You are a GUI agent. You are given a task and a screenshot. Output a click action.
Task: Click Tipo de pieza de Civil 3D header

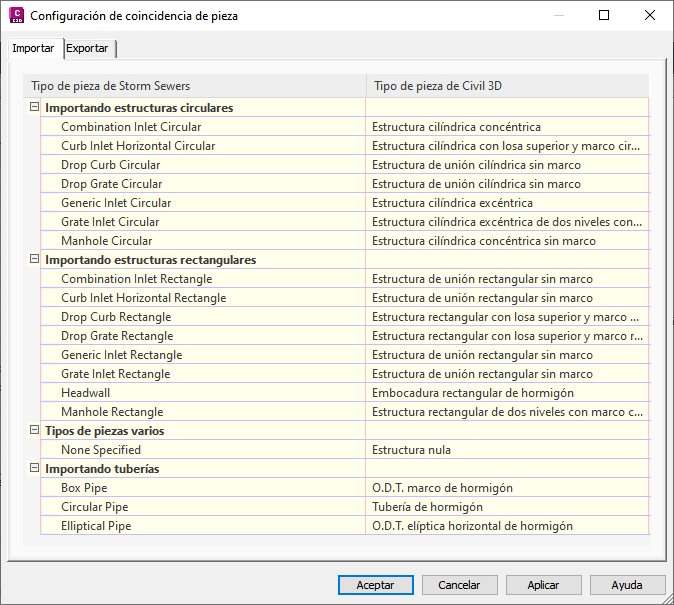pos(505,86)
